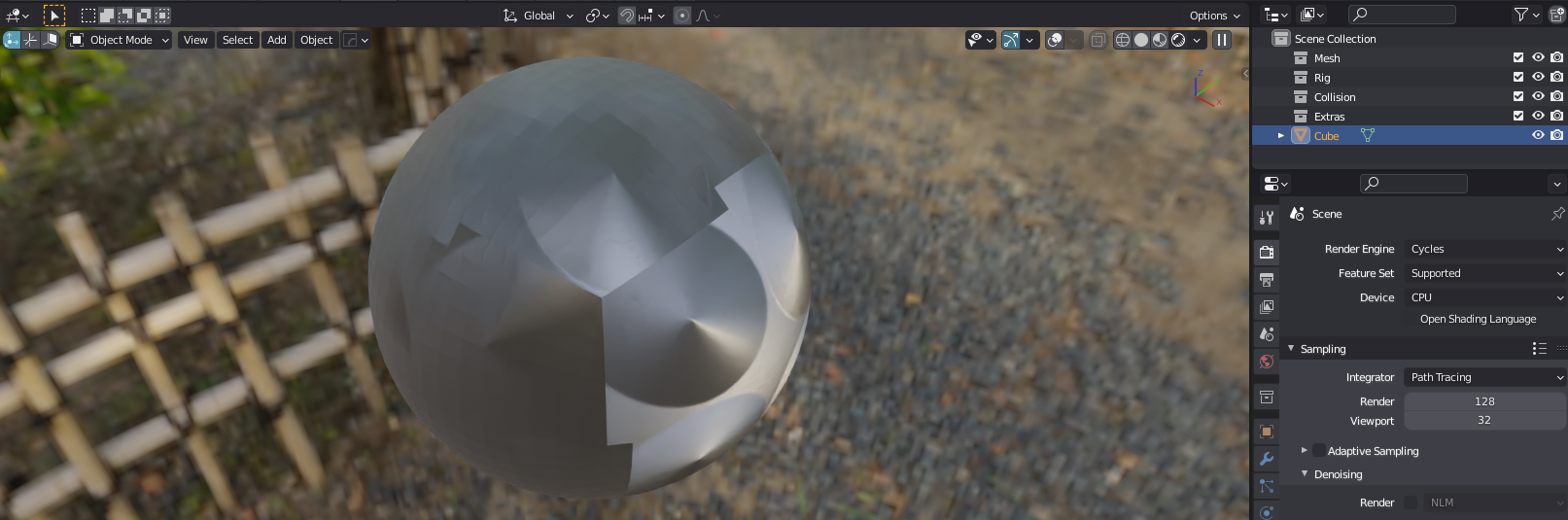Open the snap-to increment options dropdown

click(651, 16)
